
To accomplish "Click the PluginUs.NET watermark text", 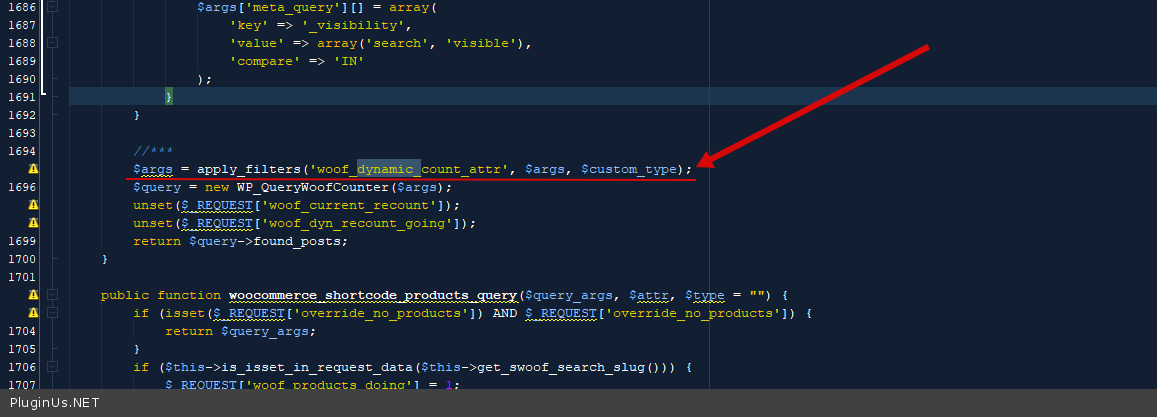I will tap(54, 402).
